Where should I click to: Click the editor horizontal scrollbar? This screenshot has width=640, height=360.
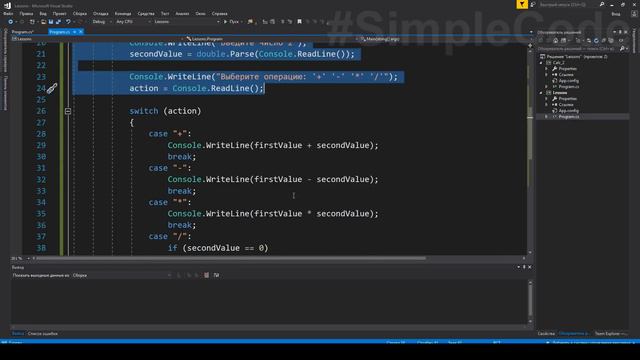tap(231, 258)
